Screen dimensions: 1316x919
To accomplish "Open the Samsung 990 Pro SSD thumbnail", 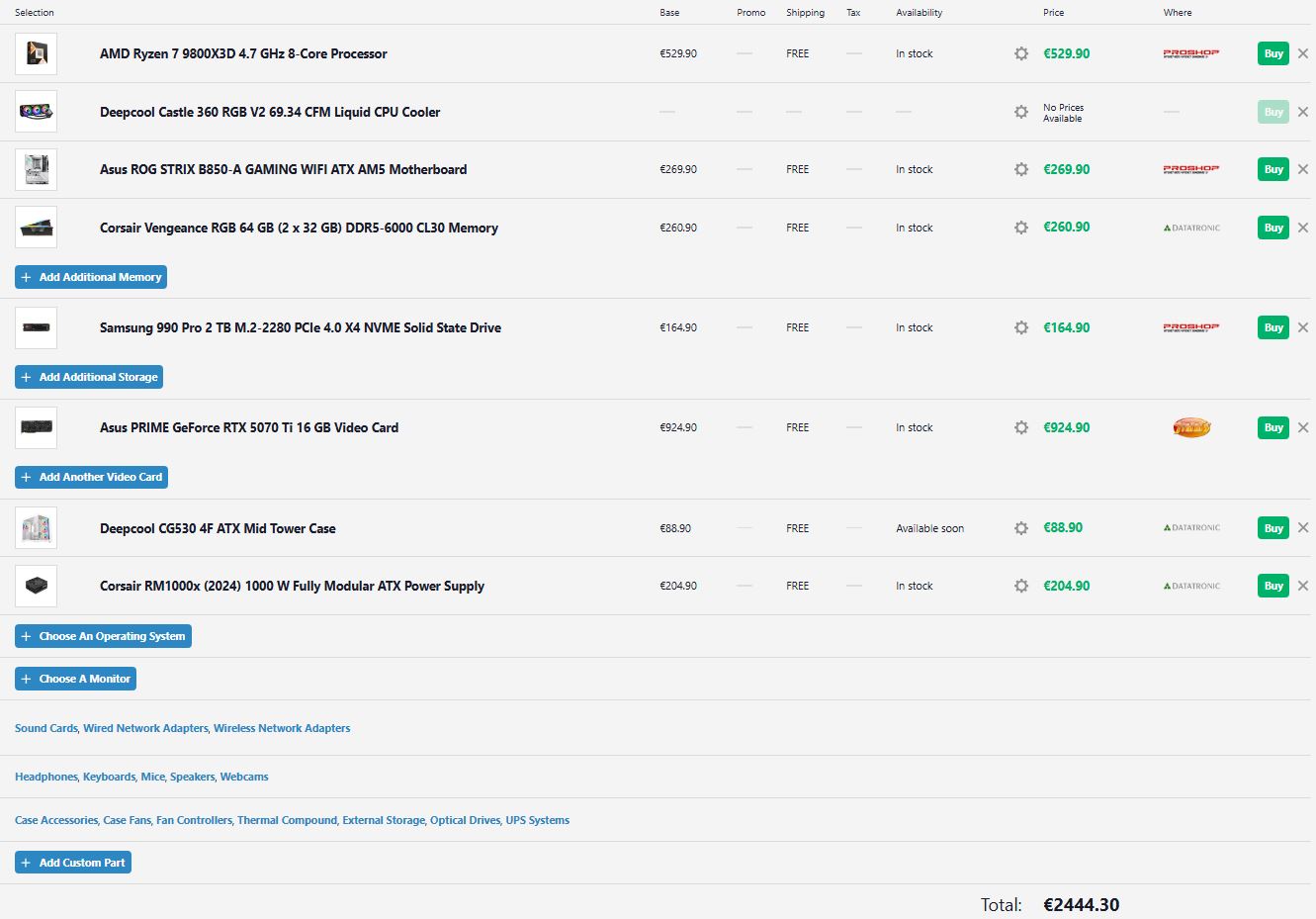I will (36, 327).
